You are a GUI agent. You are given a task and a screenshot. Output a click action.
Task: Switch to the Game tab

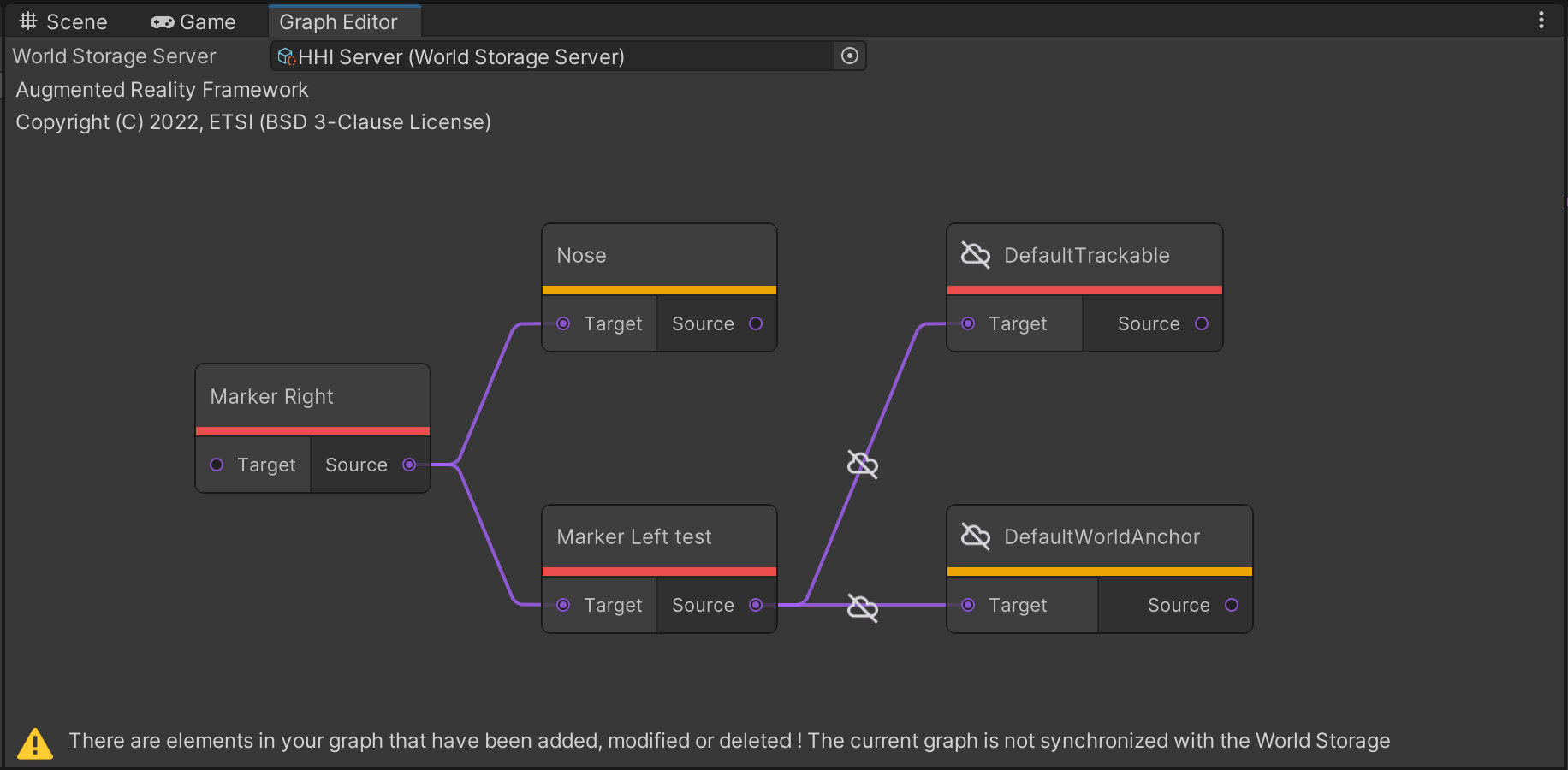click(x=193, y=22)
